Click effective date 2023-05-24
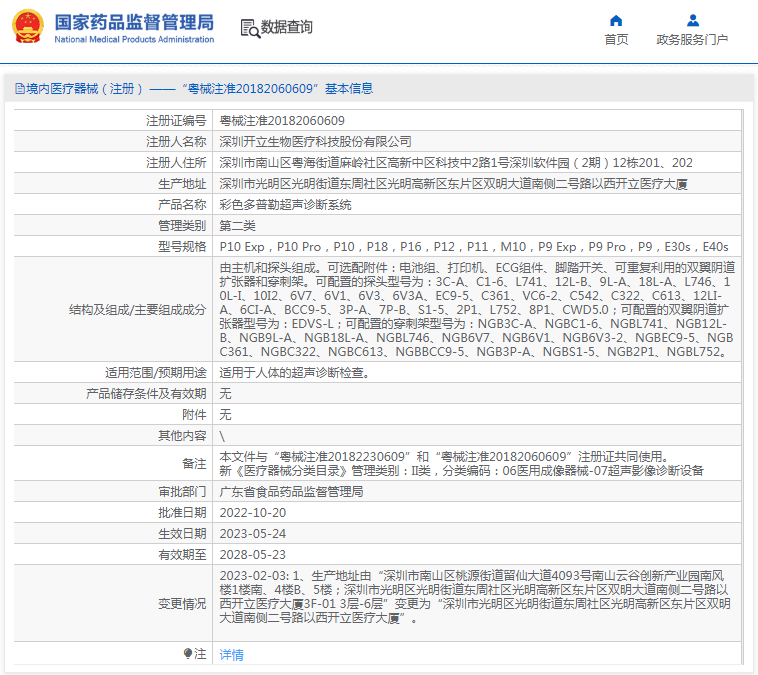 pos(253,534)
